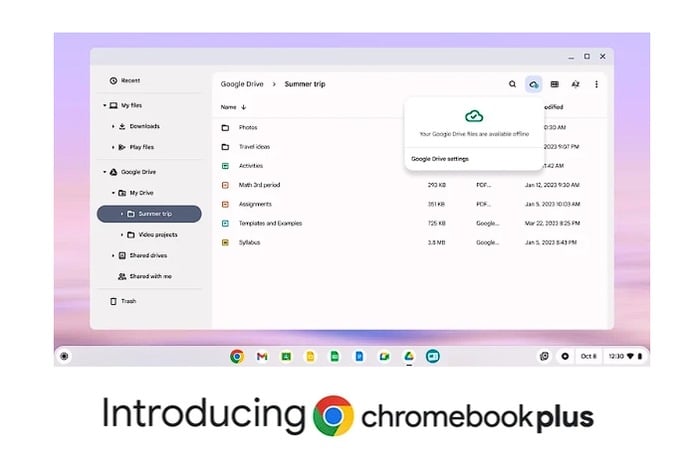Expand the Video projects tree arrow
This screenshot has height=468, width=700.
(x=121, y=234)
